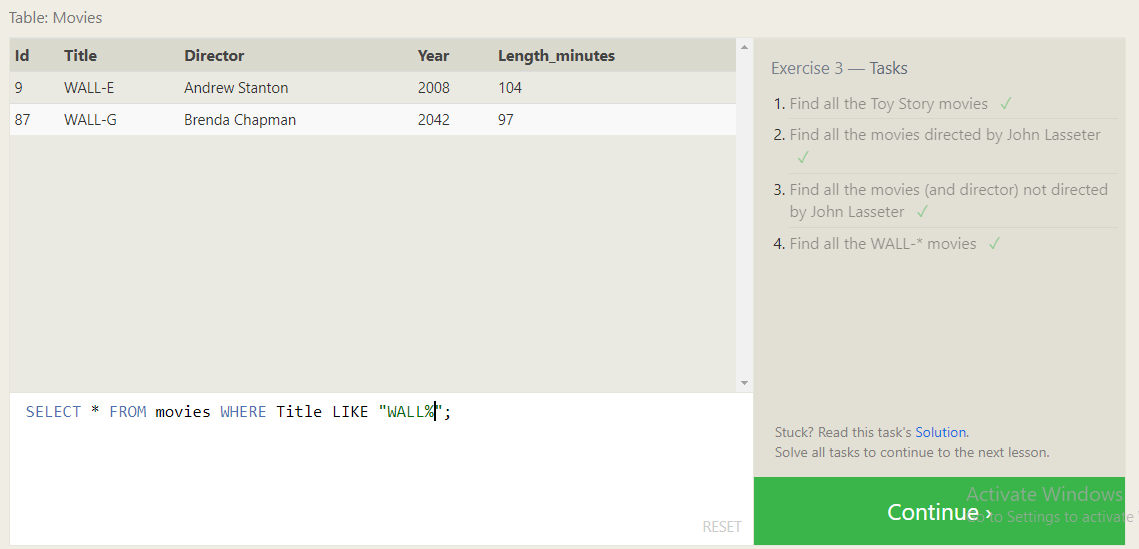Click the Id cell with value 9
This screenshot has width=1139, height=549.
point(18,88)
